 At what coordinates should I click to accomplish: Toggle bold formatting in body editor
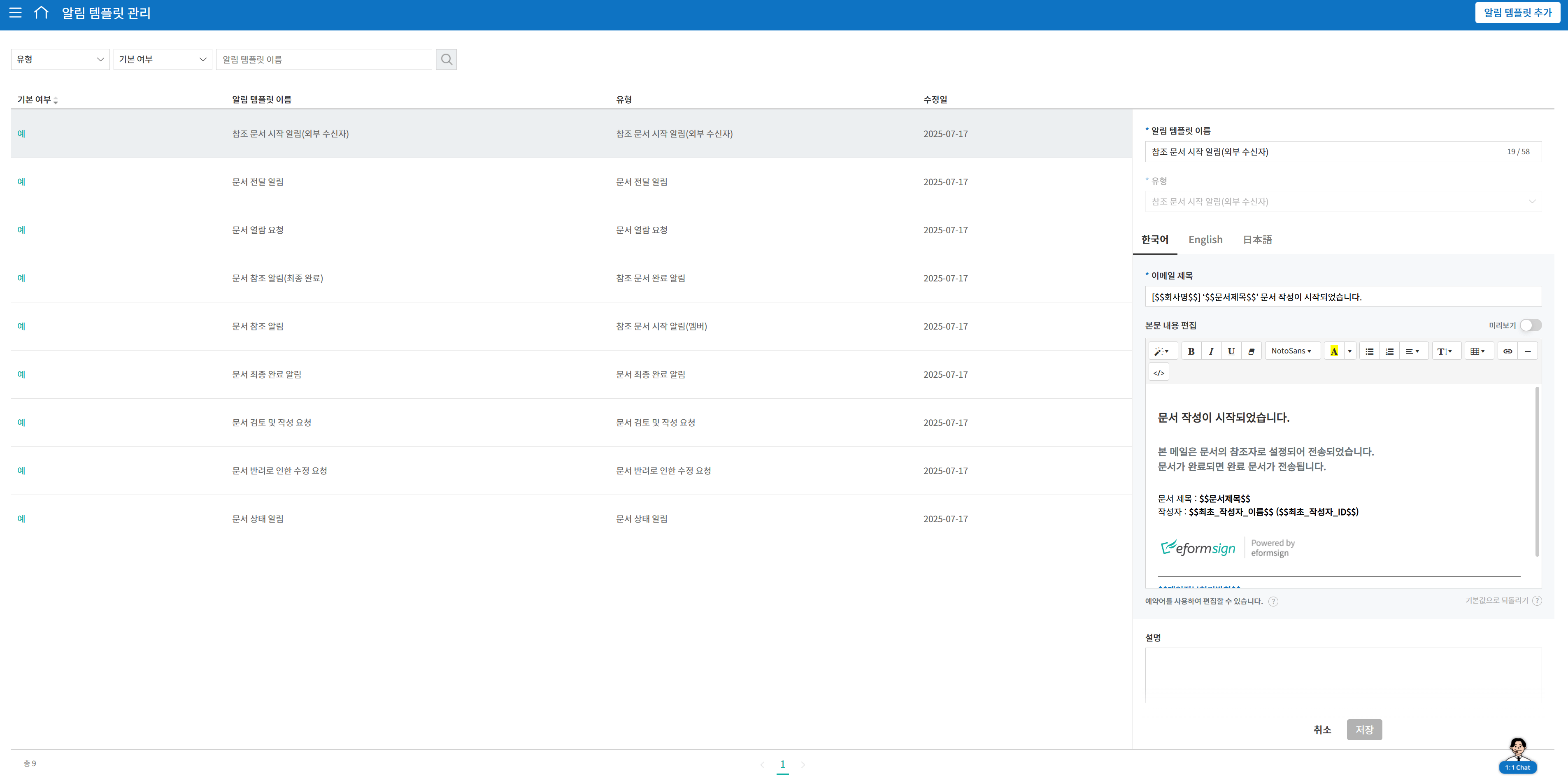(x=1191, y=351)
